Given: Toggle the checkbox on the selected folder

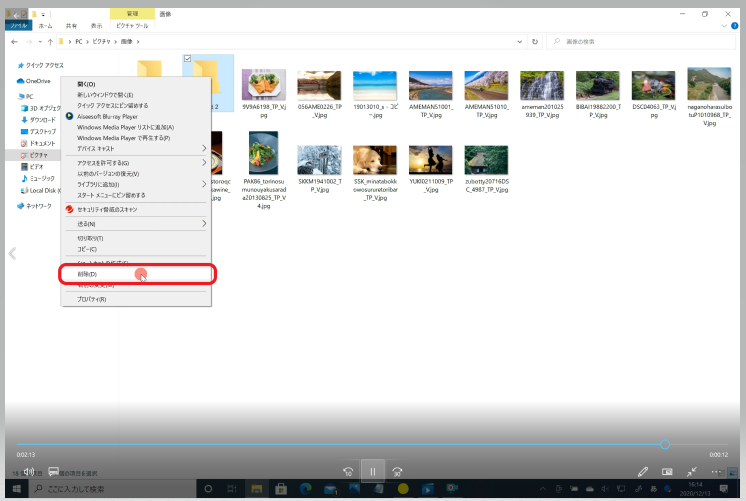Looking at the screenshot, I should 188,60.
